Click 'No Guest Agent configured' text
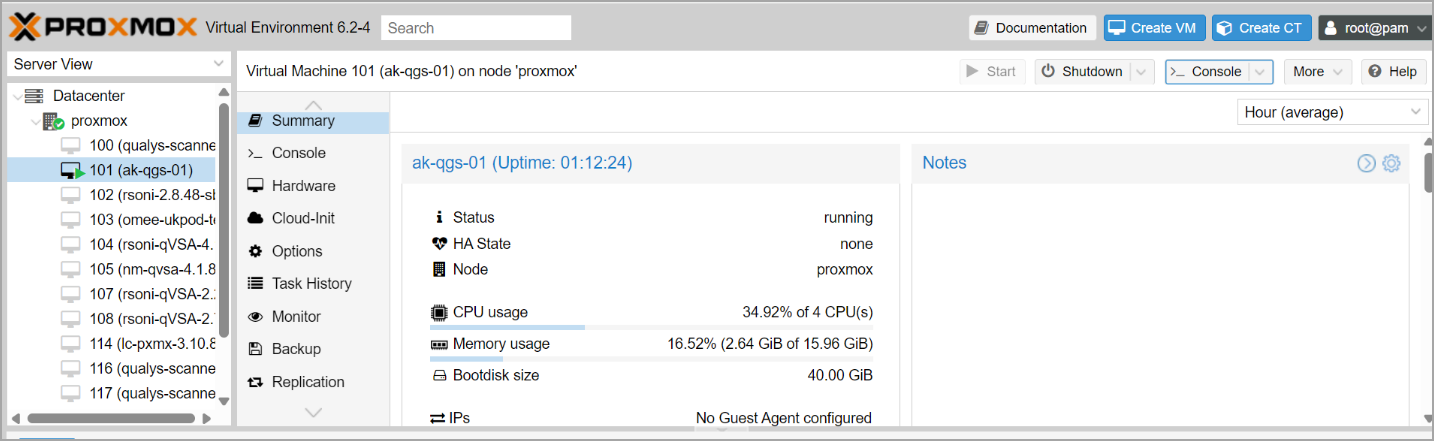 784,418
